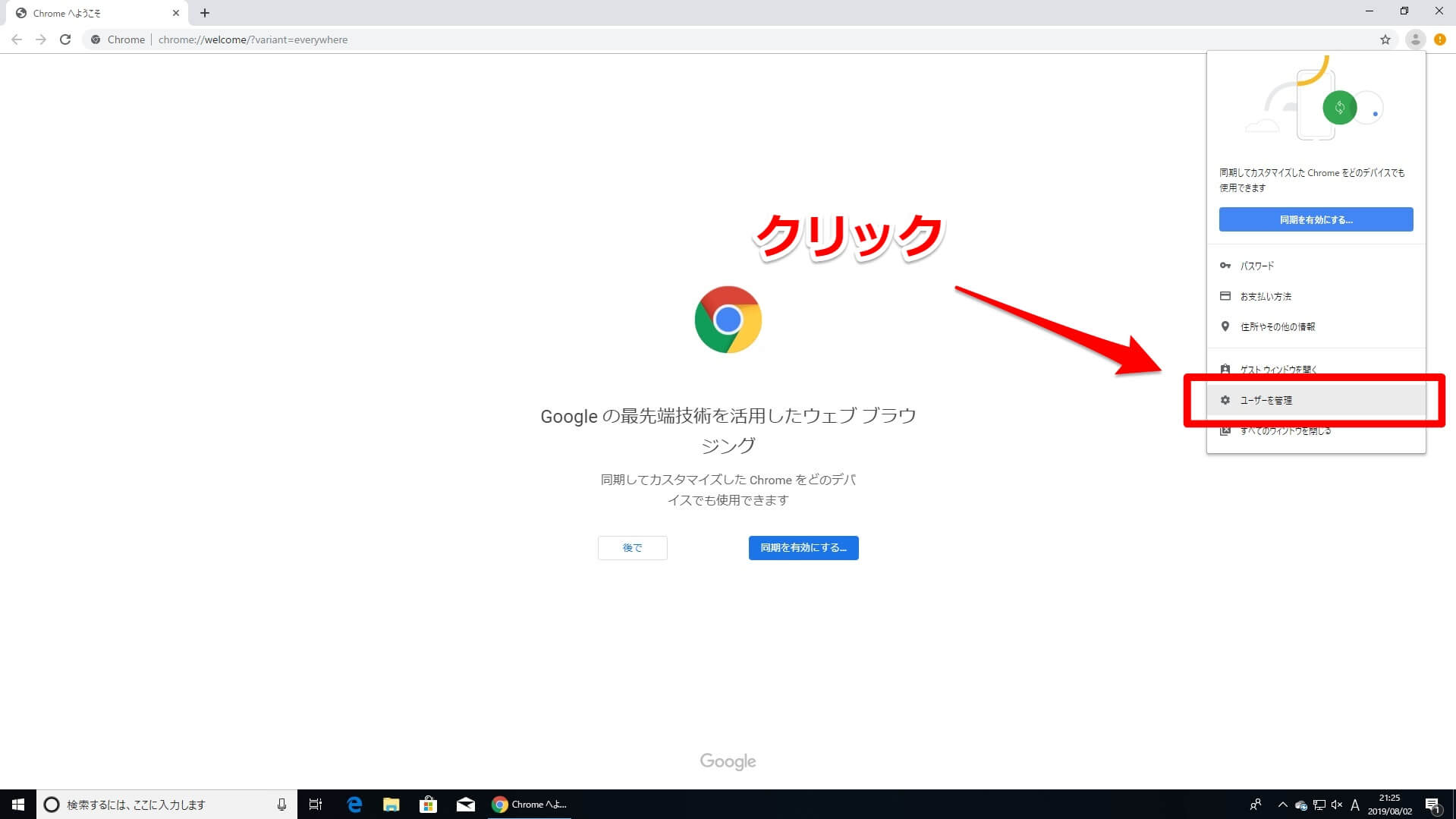Image resolution: width=1456 pixels, height=819 pixels.
Task: Click the network icon in system tray
Action: [1319, 805]
